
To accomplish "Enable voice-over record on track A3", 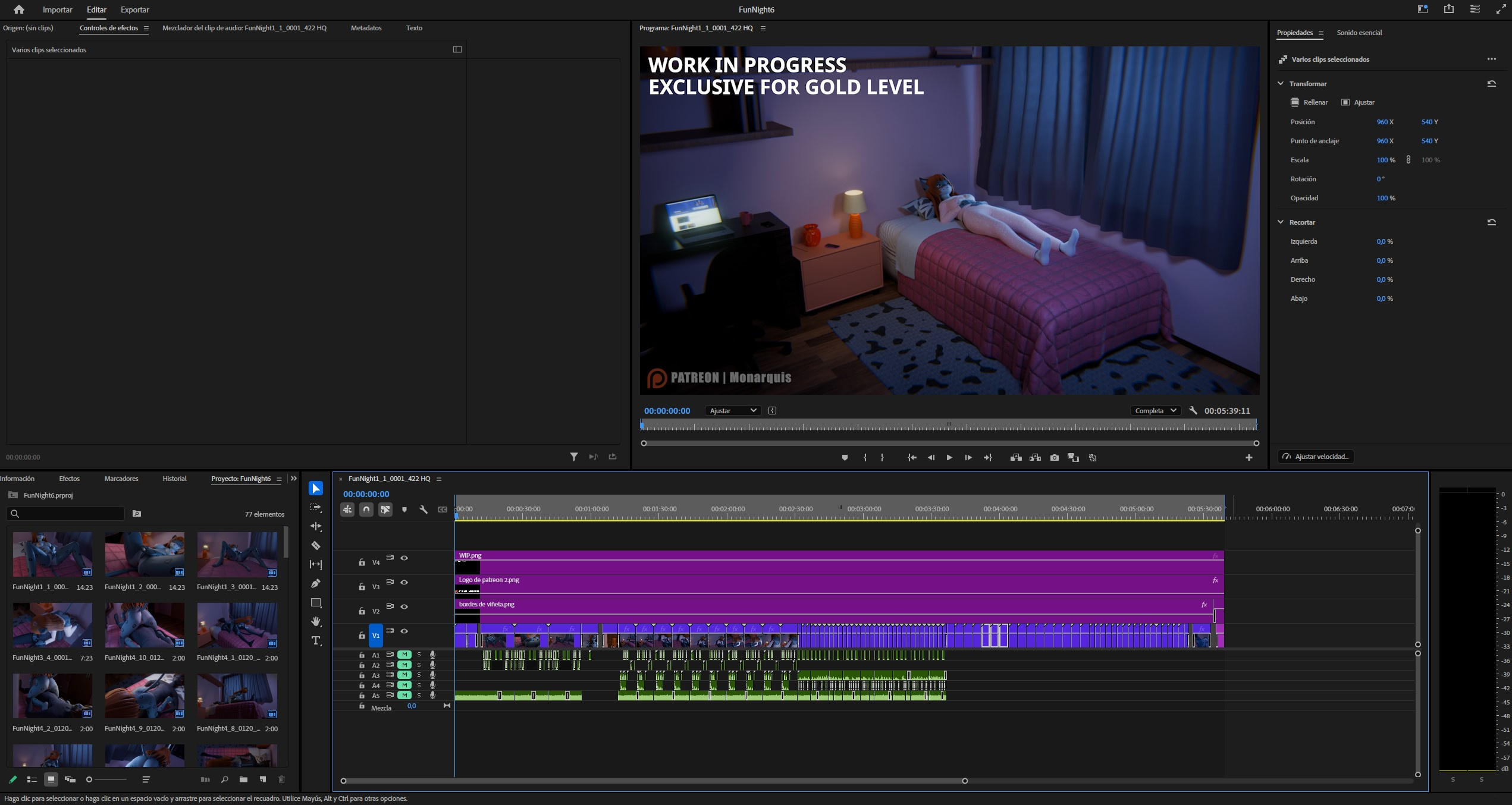I will [432, 675].
